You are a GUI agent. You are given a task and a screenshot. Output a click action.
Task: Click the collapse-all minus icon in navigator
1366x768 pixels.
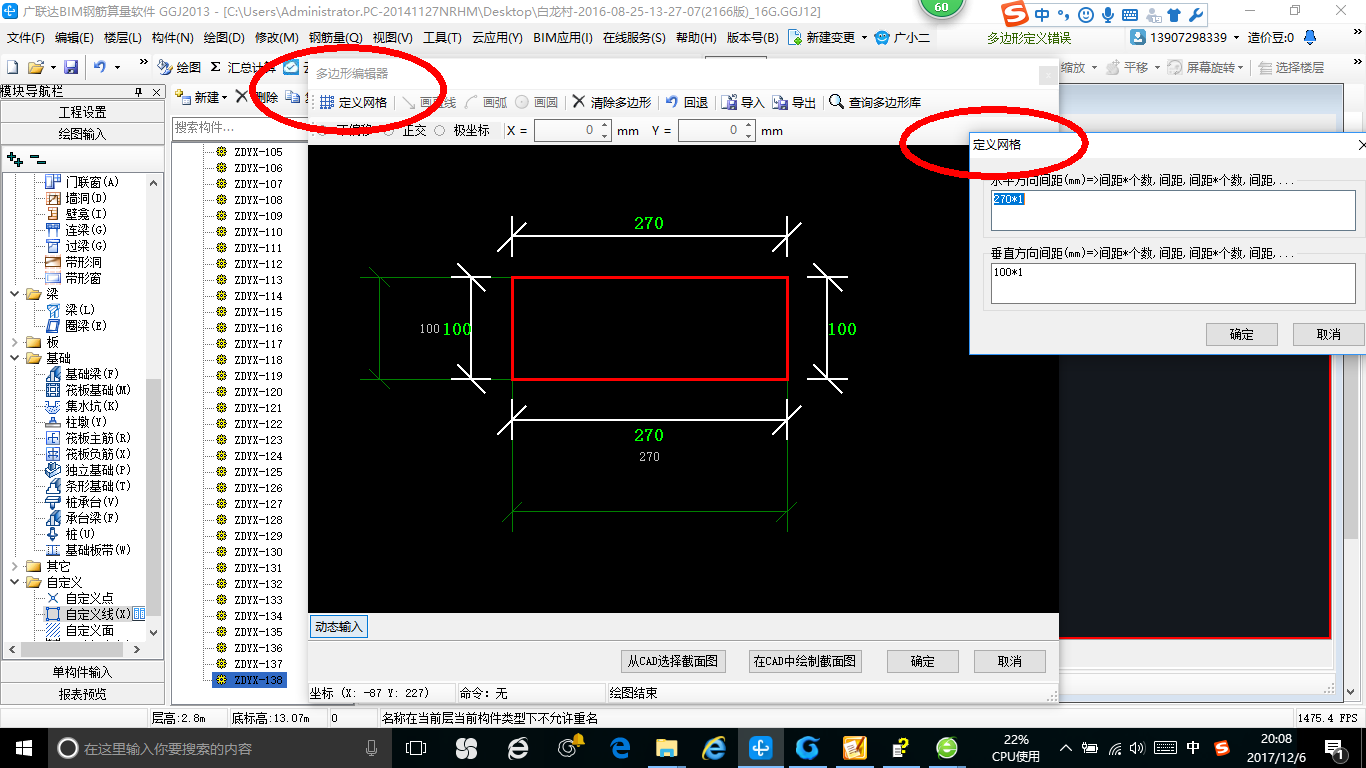click(36, 159)
